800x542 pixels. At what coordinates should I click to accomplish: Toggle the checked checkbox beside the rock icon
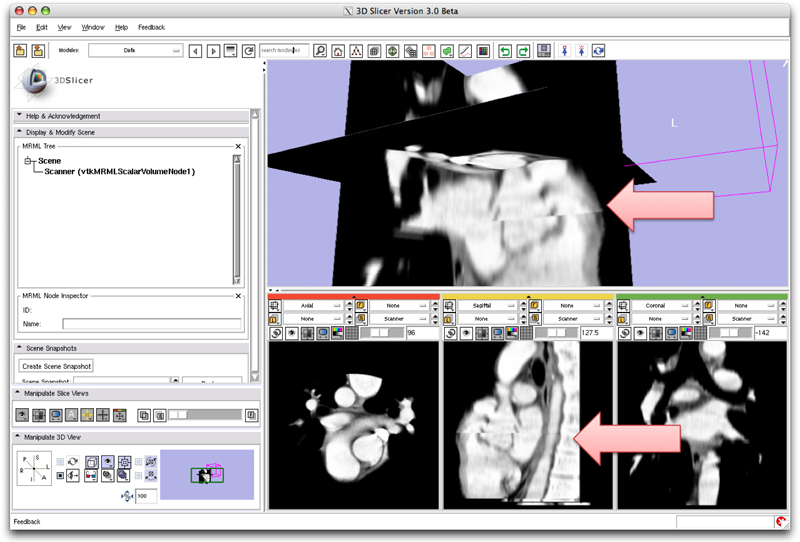click(59, 476)
